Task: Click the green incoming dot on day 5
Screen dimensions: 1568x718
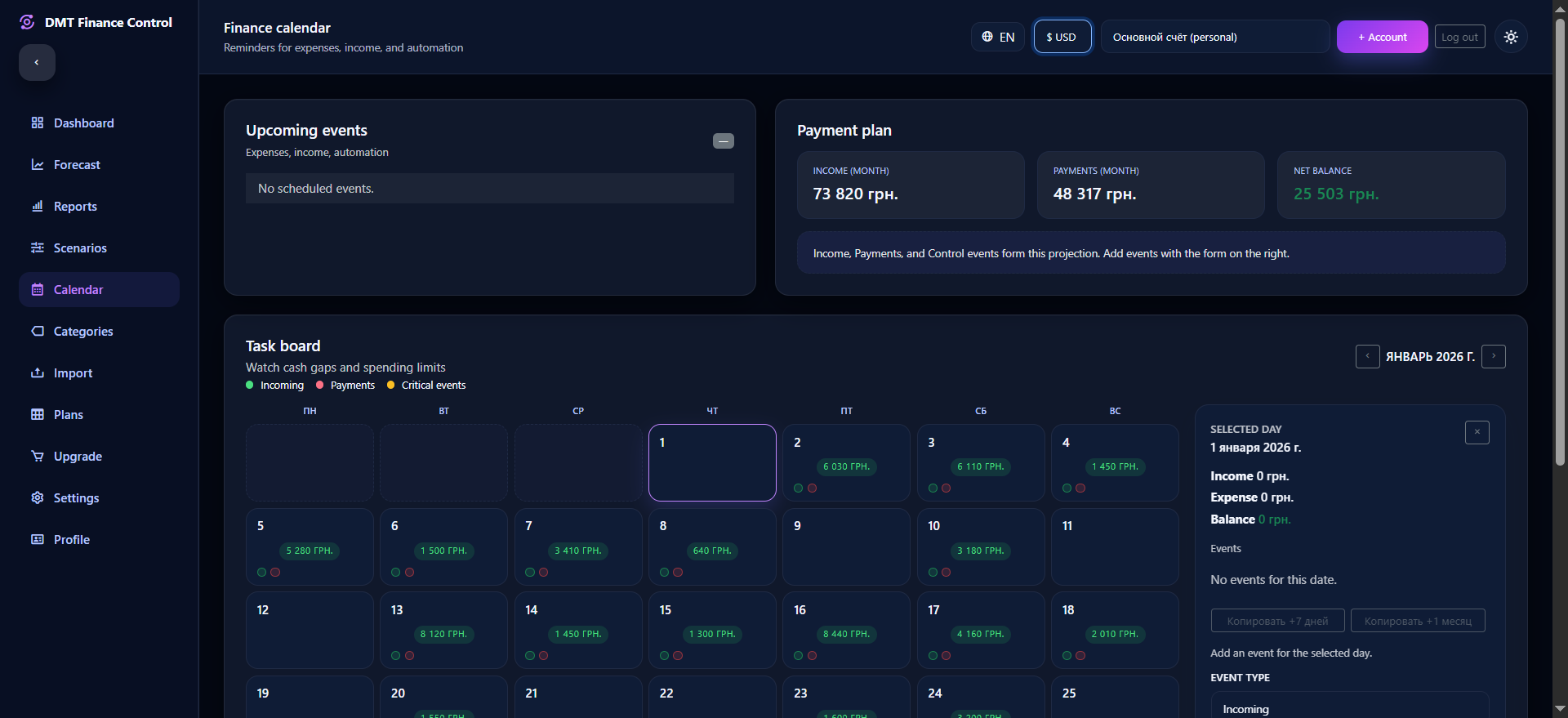Action: tap(262, 573)
